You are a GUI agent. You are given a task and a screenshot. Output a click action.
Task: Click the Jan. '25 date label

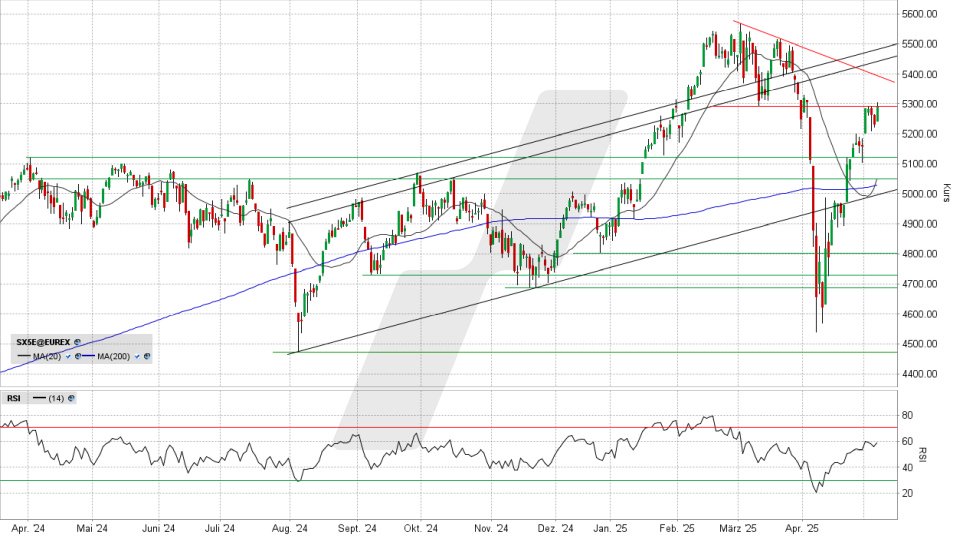click(611, 528)
